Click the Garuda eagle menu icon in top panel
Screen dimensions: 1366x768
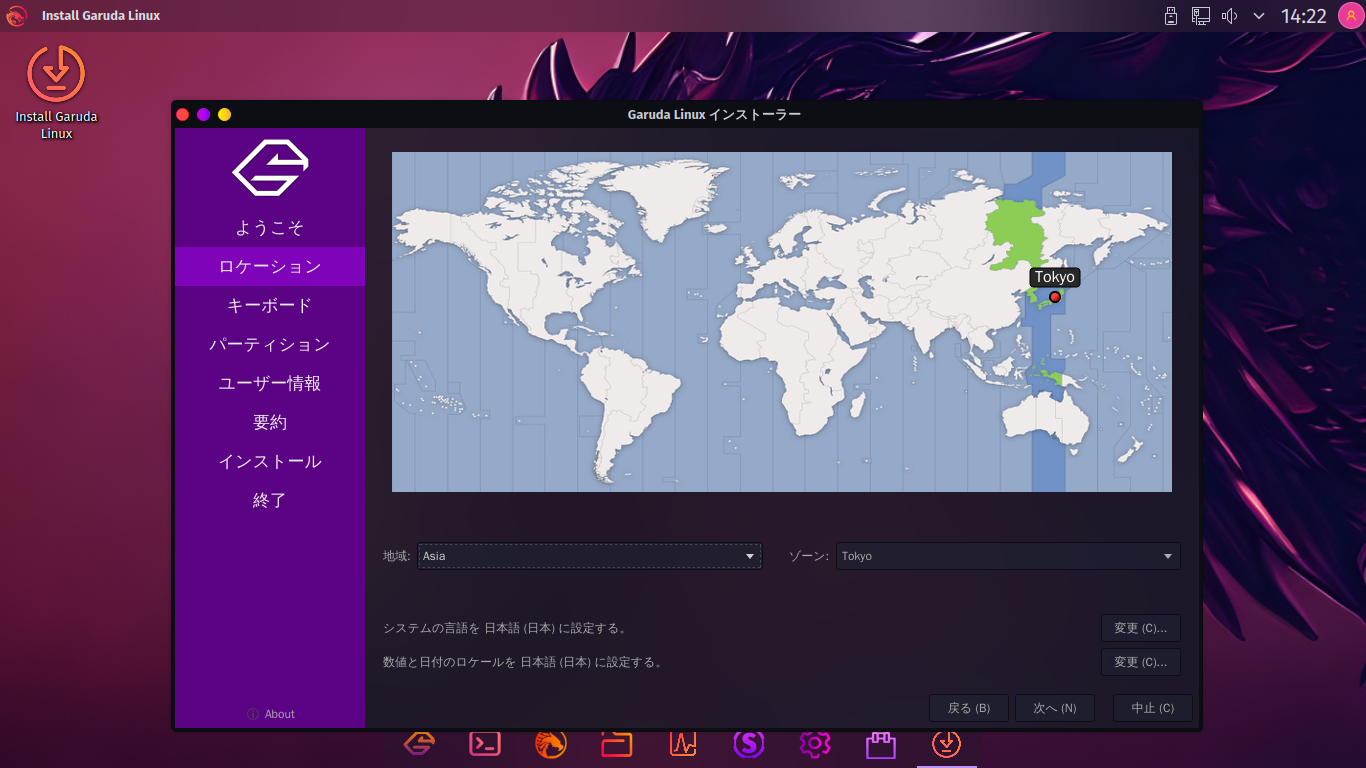coord(16,16)
